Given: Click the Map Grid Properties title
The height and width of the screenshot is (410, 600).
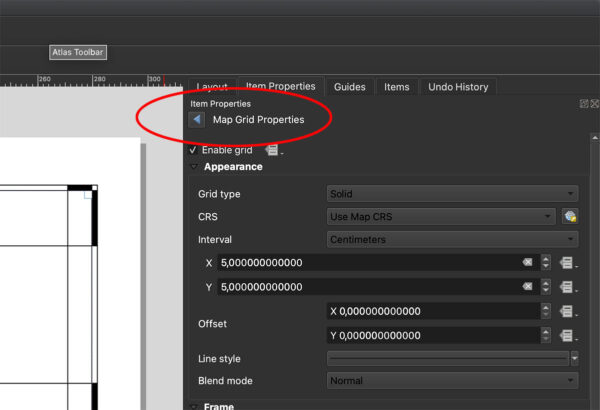Looking at the screenshot, I should pyautogui.click(x=259, y=120).
